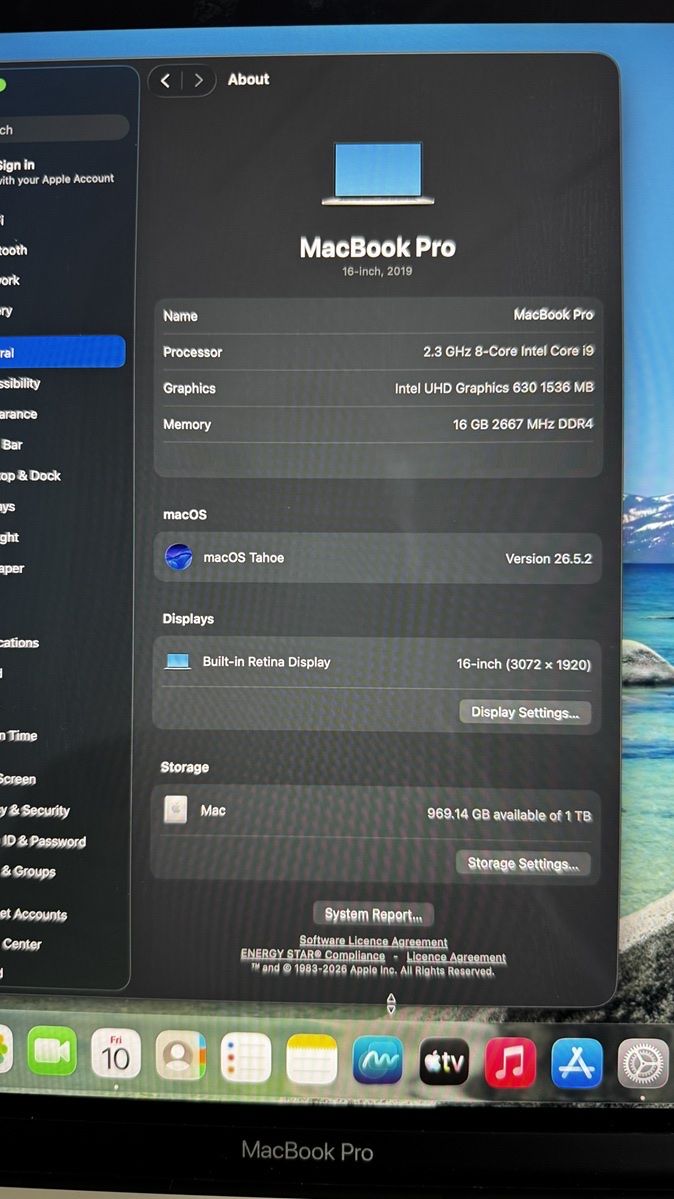This screenshot has height=1199, width=674.
Task: Click the MacBook Pro laptop image
Action: point(378,173)
